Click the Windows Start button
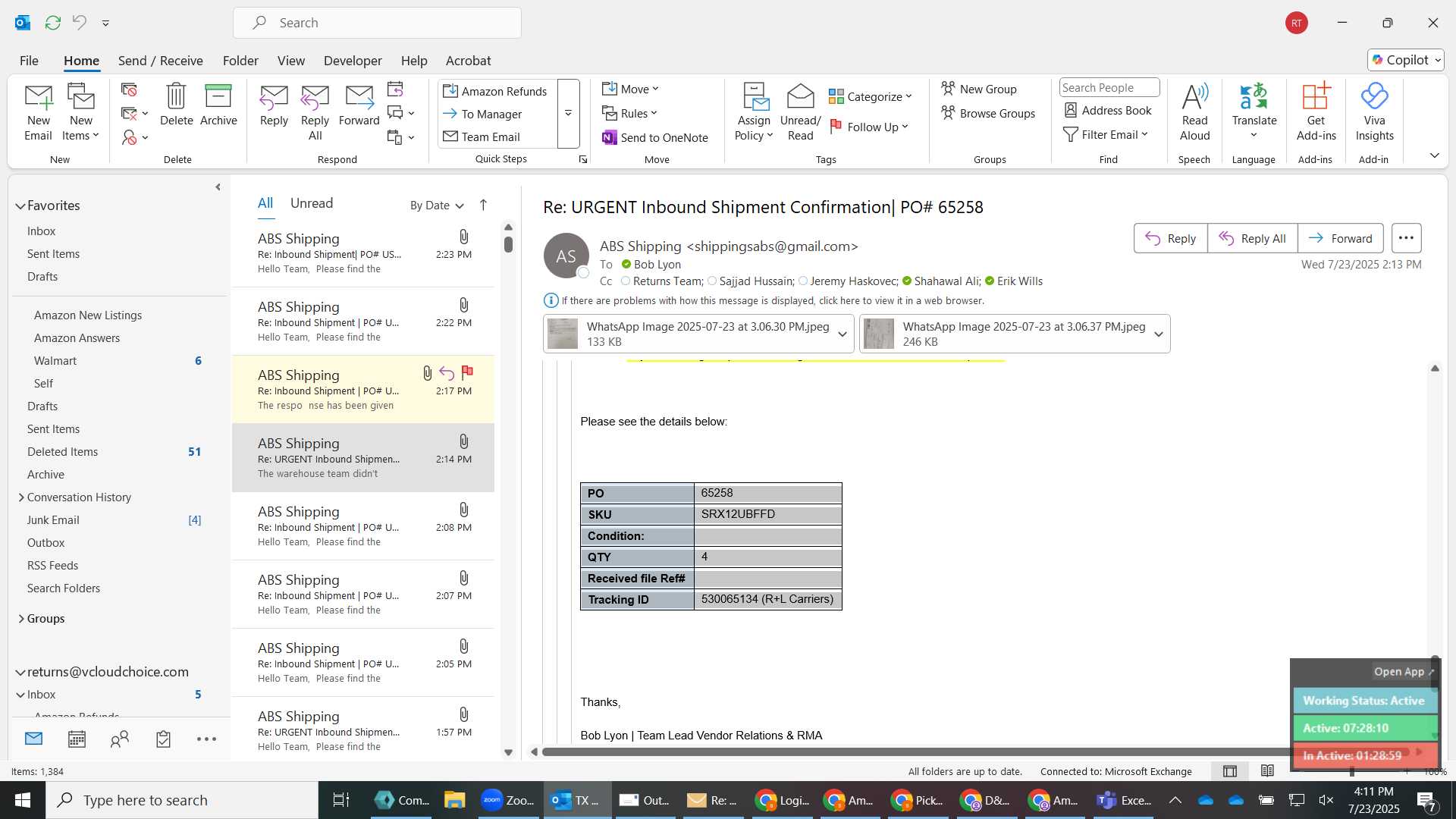Screen dimensions: 1456x819 23,800
